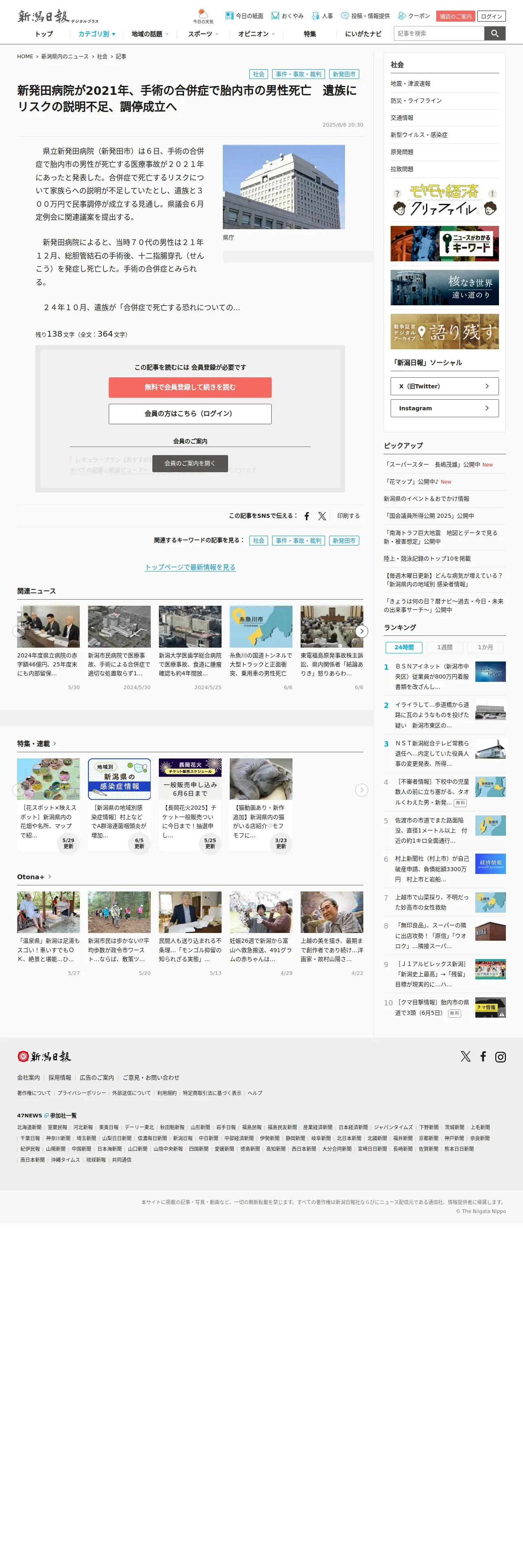
Task: Click 新潟県内のニュース breadcrumb
Action: click(x=64, y=57)
